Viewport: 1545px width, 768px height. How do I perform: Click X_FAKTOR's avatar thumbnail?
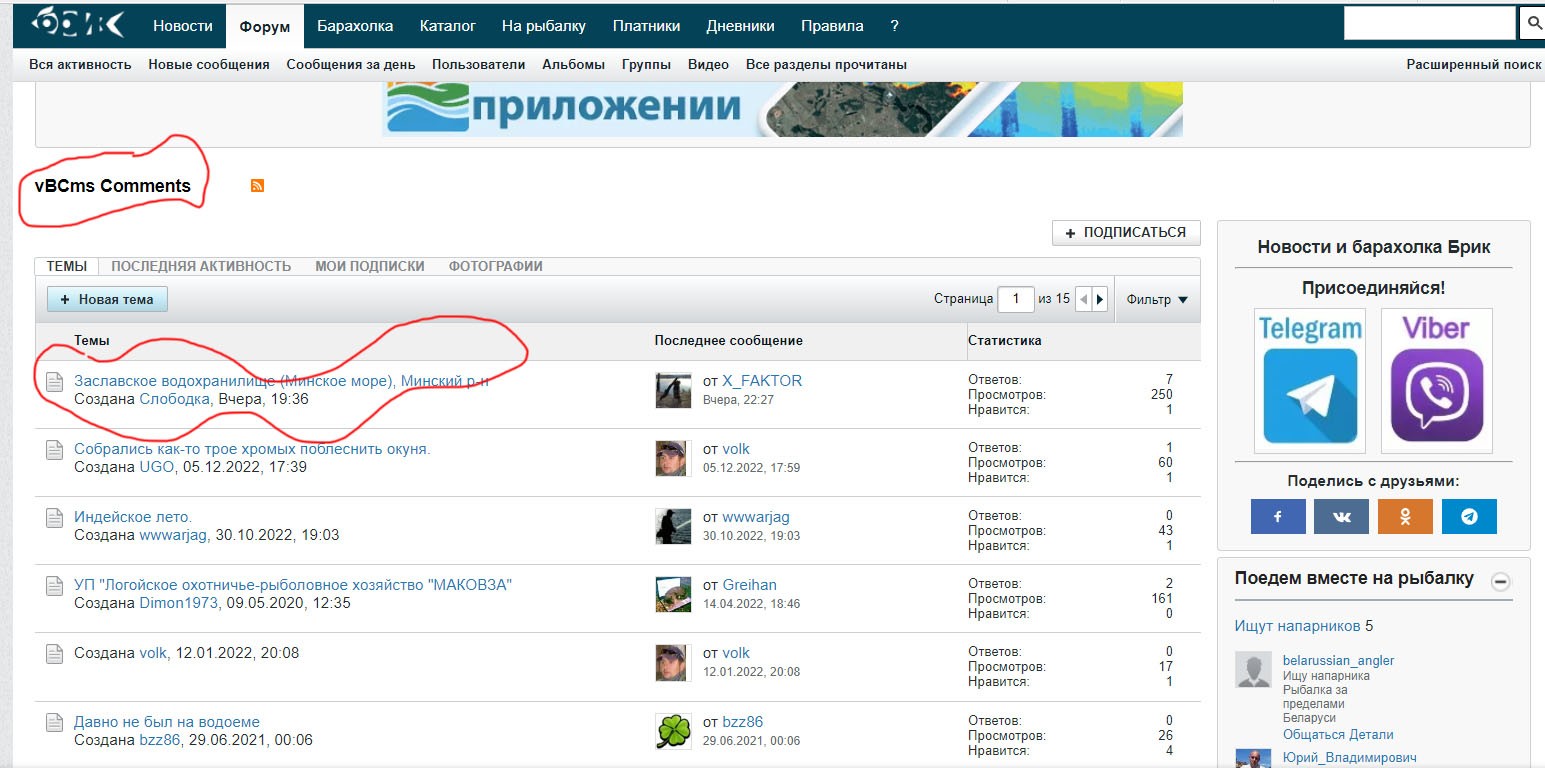(x=673, y=390)
